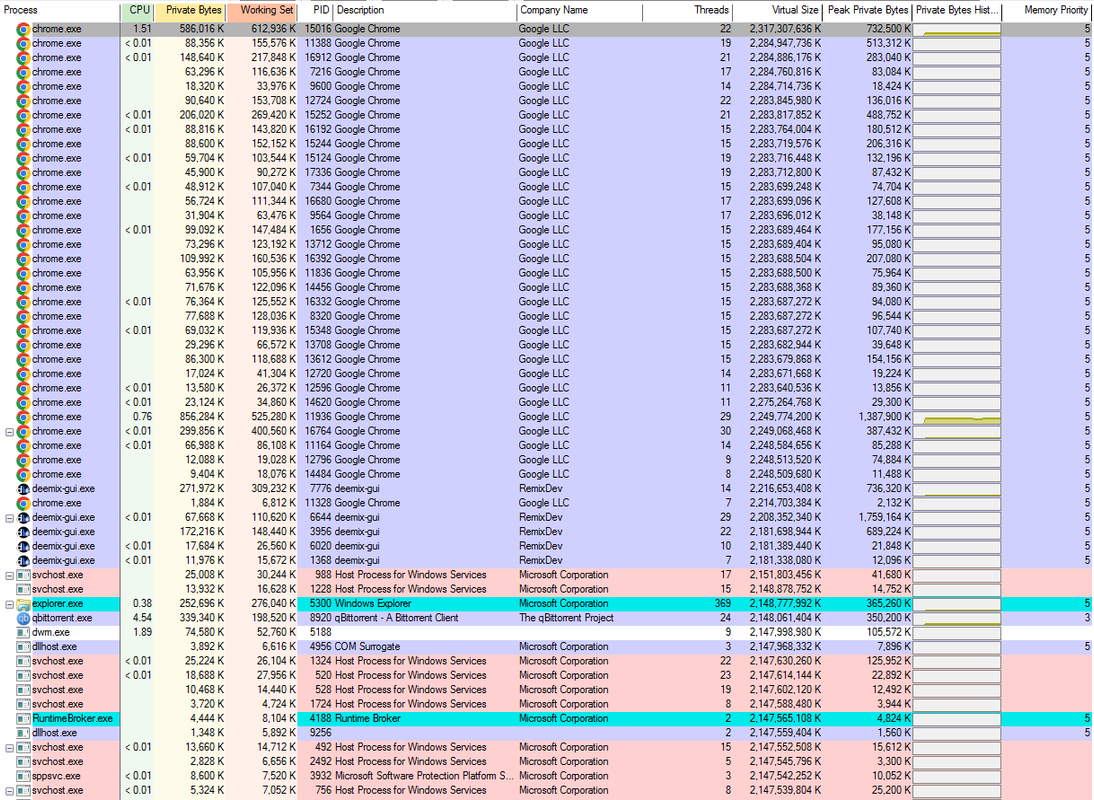1094x800 pixels.
Task: Click the Chrome icon for PID 12596 row
Action: 23,388
